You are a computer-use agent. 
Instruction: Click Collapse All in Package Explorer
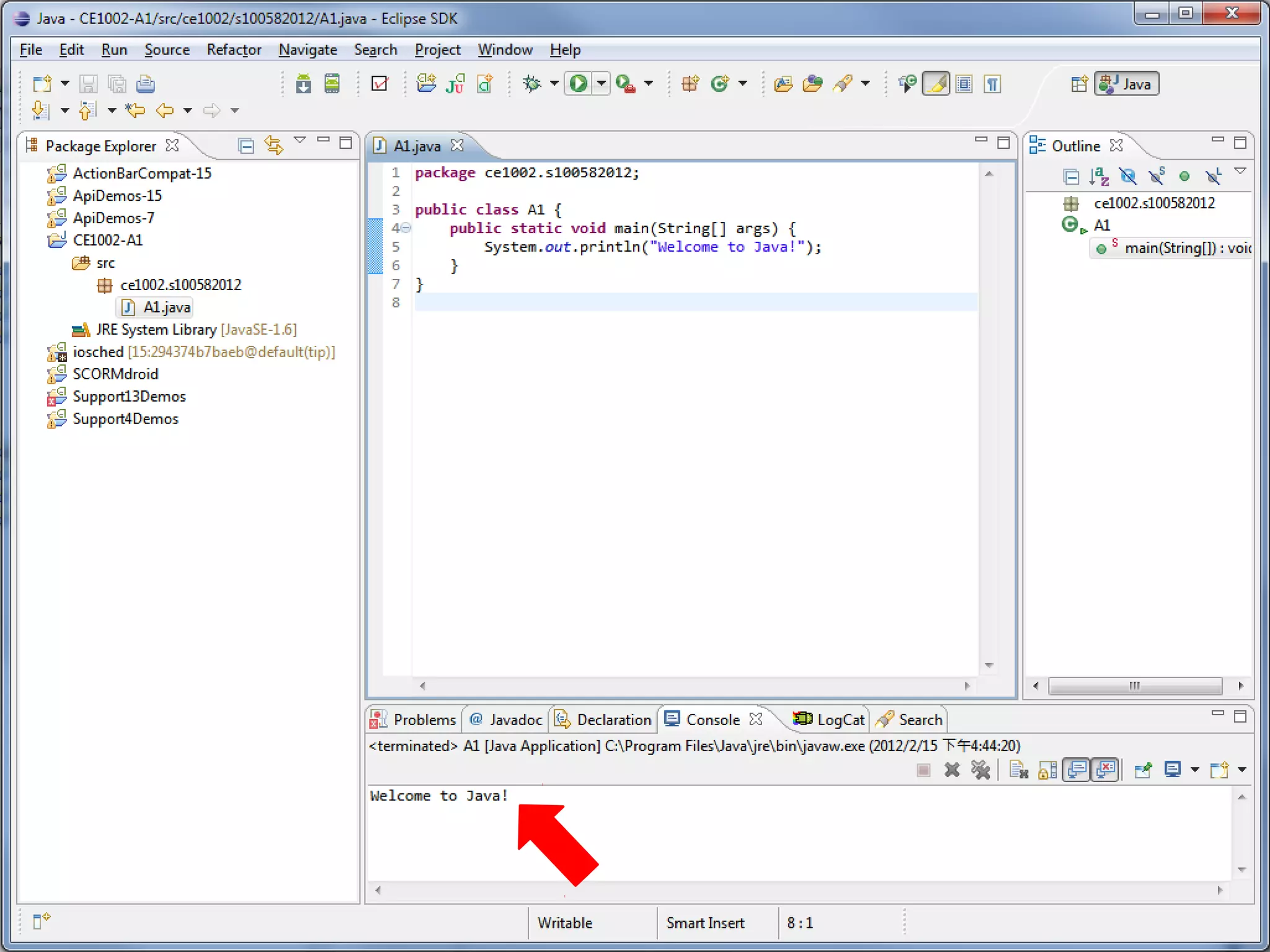point(246,146)
